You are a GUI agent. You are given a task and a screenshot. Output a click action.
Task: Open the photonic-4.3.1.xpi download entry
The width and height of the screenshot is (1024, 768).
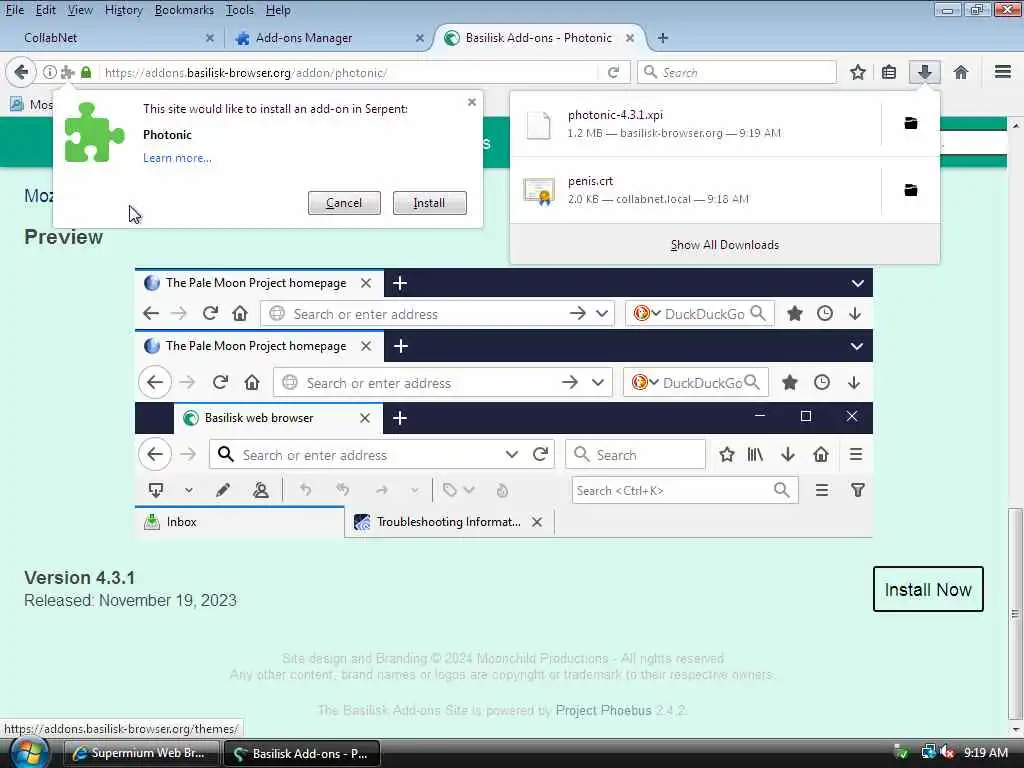695,123
